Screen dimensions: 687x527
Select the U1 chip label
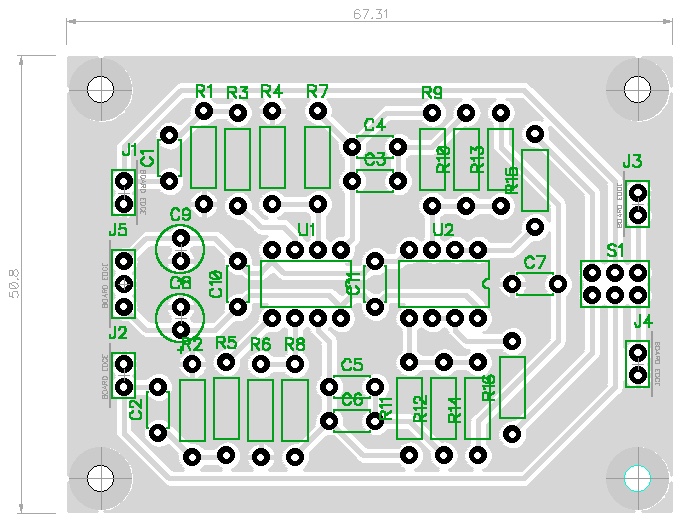306,230
